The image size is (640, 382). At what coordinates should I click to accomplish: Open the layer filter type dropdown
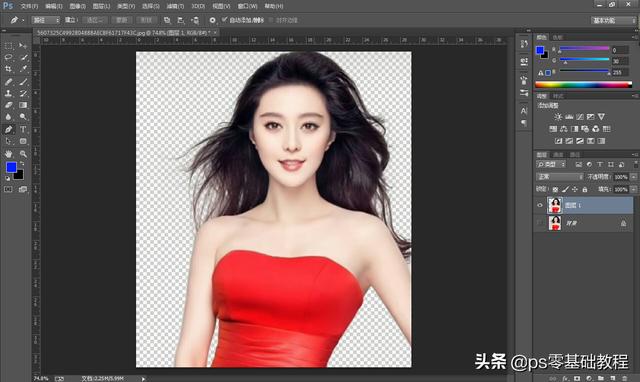pyautogui.click(x=551, y=164)
